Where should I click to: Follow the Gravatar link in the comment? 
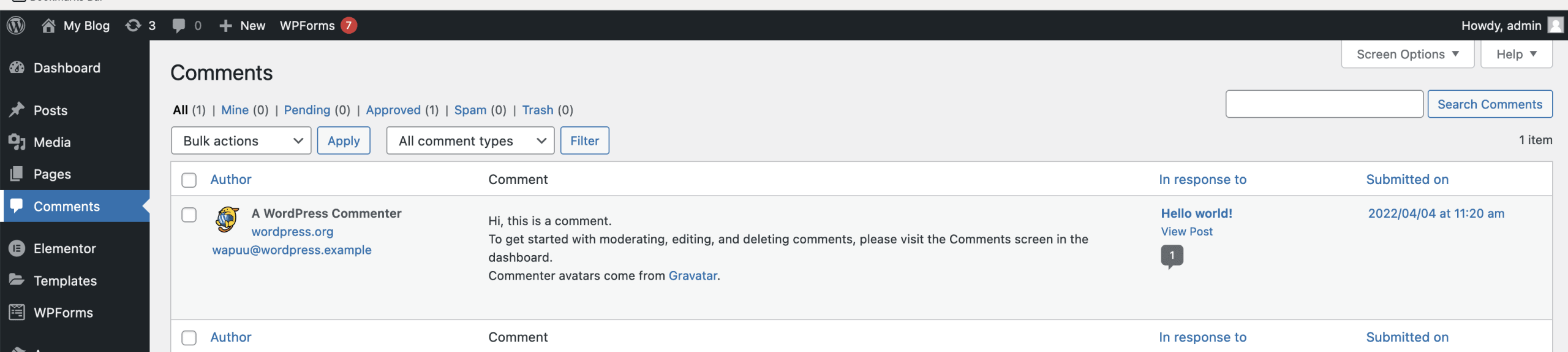coord(693,275)
